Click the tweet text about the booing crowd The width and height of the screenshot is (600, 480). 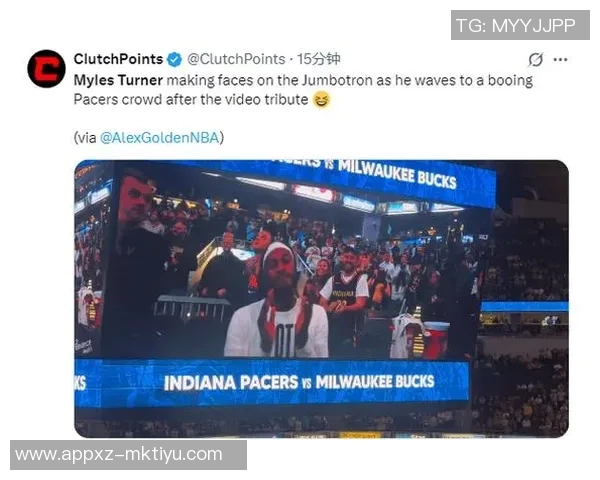(x=303, y=90)
